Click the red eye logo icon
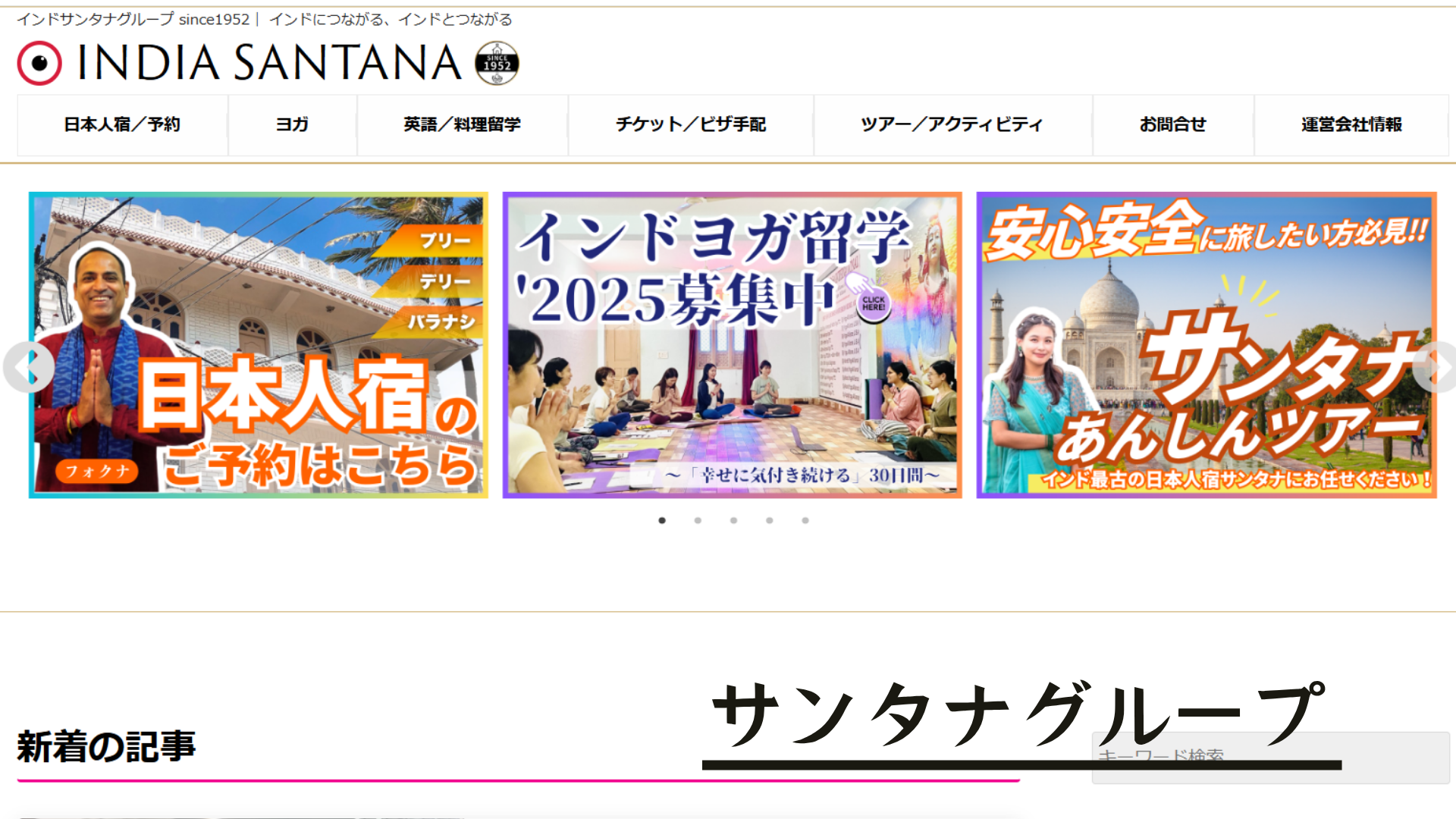Screen dimensions: 1456x819 point(39,63)
